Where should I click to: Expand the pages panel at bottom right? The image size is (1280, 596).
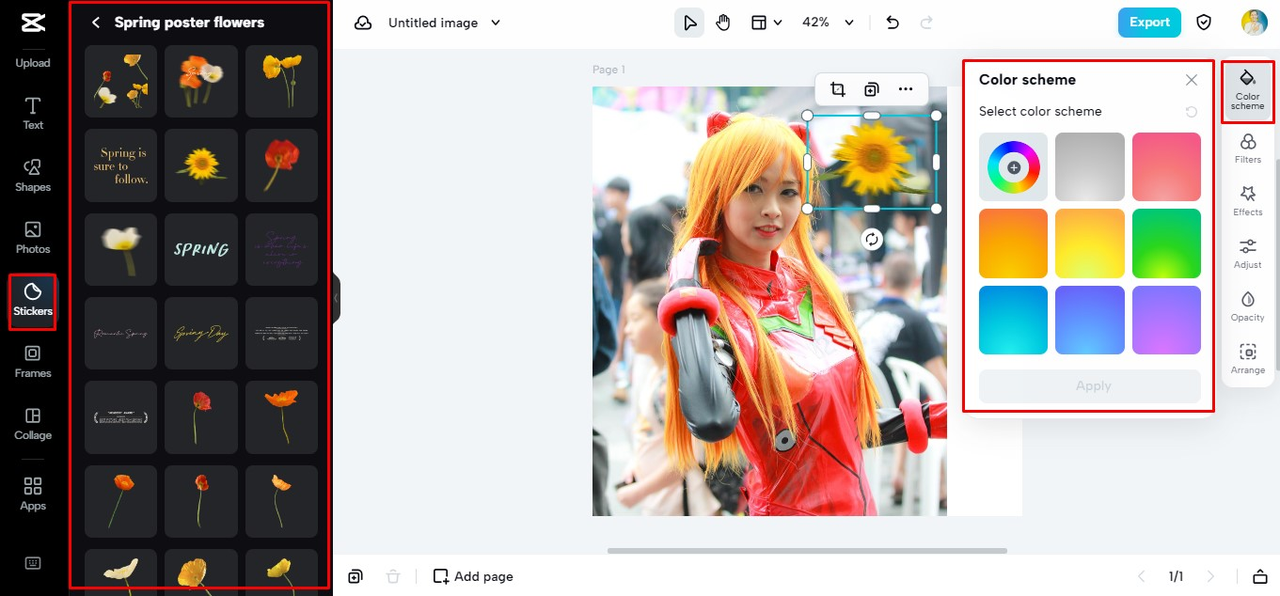point(1260,577)
